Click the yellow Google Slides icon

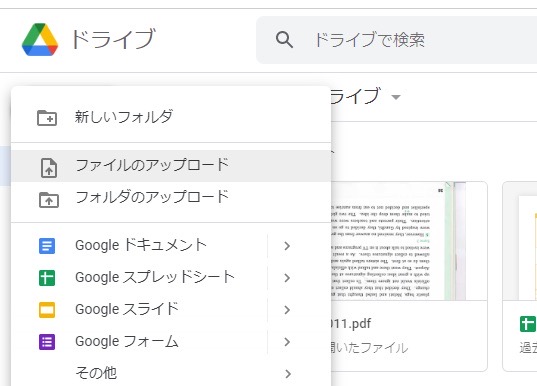coord(47,310)
